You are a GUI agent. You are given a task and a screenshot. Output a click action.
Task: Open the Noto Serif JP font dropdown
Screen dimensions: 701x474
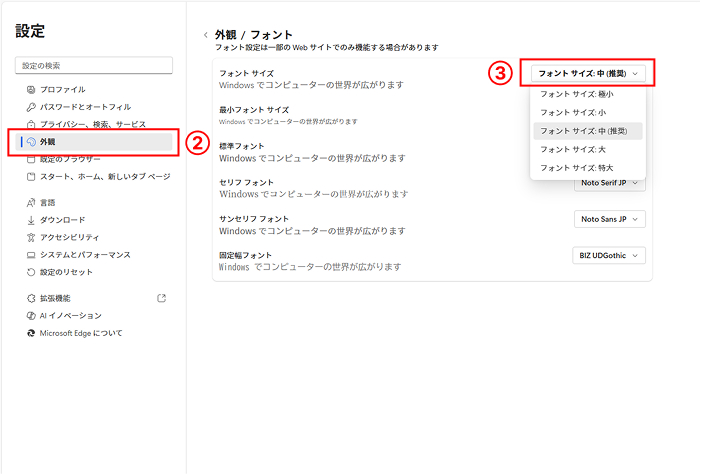pyautogui.click(x=610, y=183)
